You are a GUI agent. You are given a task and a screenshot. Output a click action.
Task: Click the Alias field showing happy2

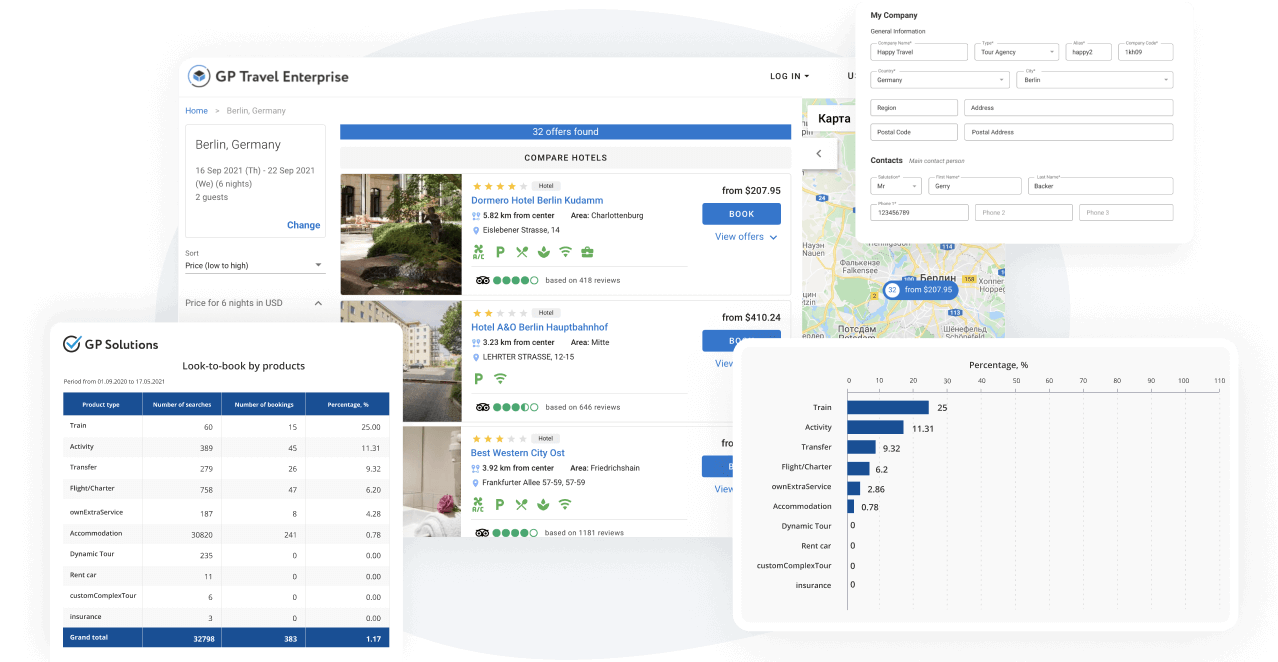[x=1088, y=52]
